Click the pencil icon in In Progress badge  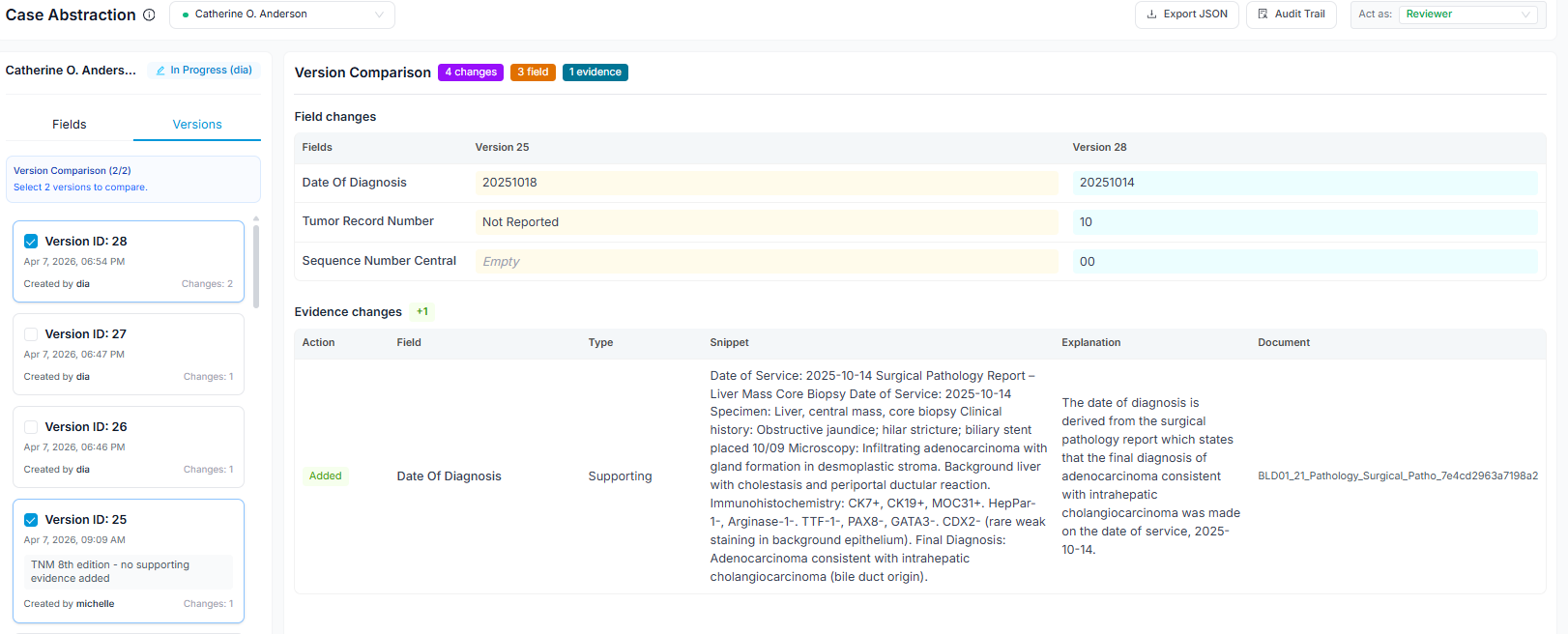tap(160, 71)
